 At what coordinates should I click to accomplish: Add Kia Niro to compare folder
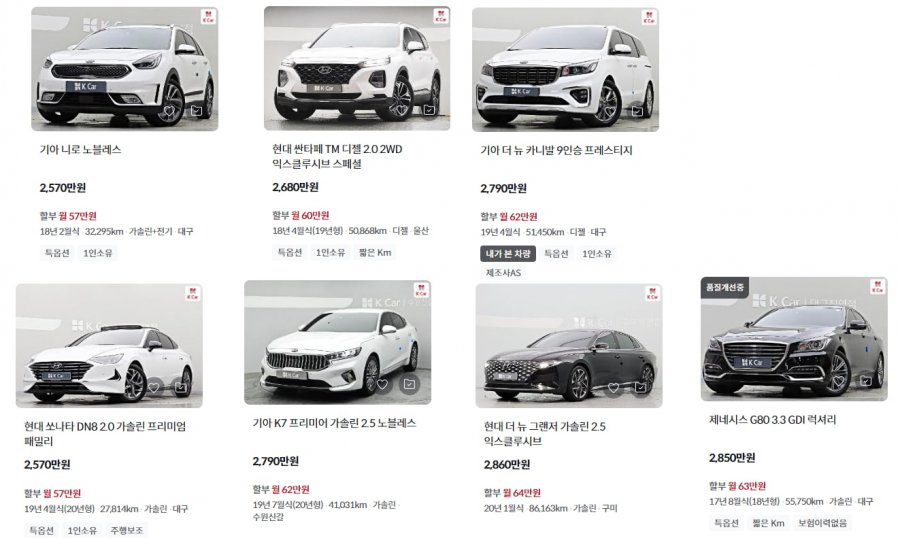[196, 110]
